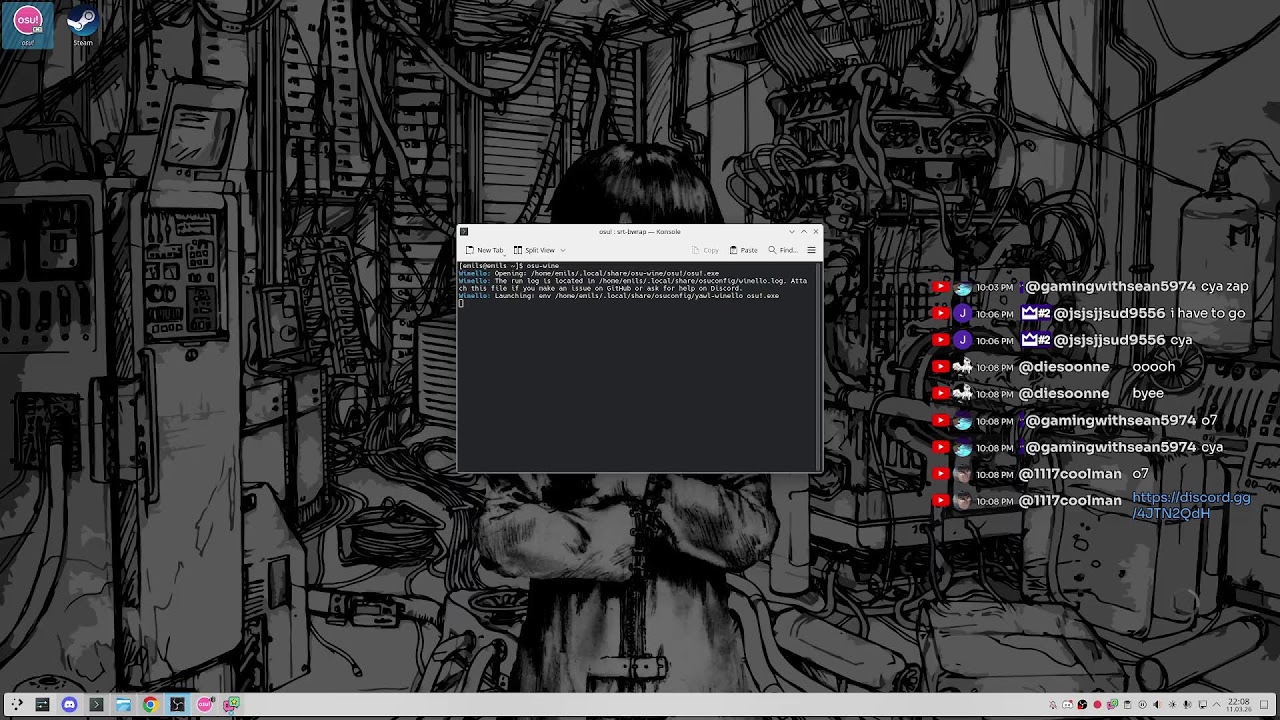Click the Show Desktop button at the panel's end
The image size is (1280, 720).
coord(1265,705)
